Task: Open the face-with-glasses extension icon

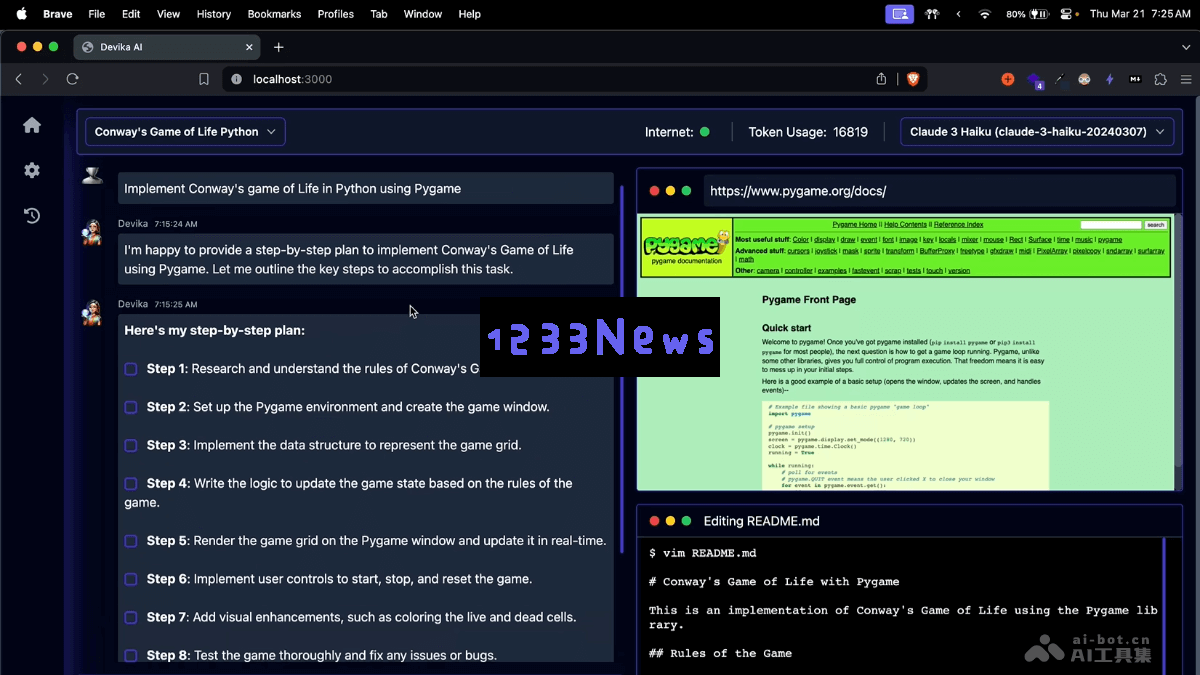Action: click(x=1084, y=79)
